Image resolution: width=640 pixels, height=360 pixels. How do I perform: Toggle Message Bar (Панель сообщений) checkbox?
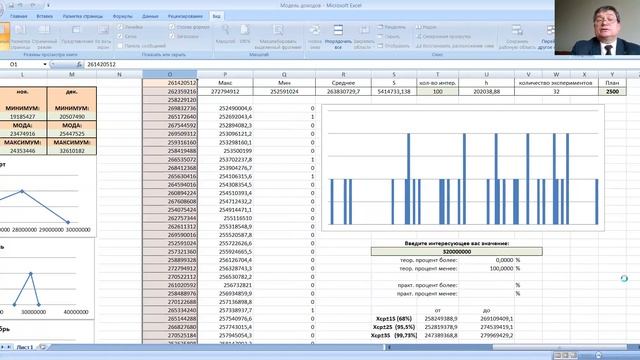[120, 46]
